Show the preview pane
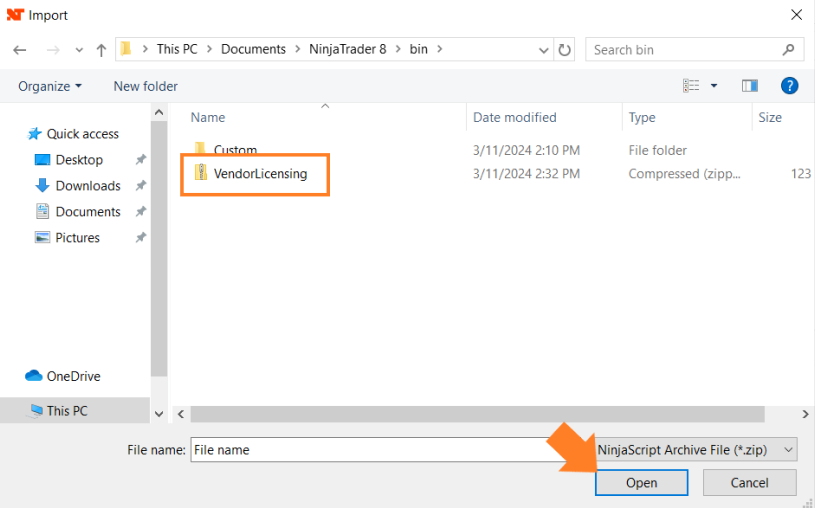This screenshot has height=508, width=815. click(x=750, y=86)
